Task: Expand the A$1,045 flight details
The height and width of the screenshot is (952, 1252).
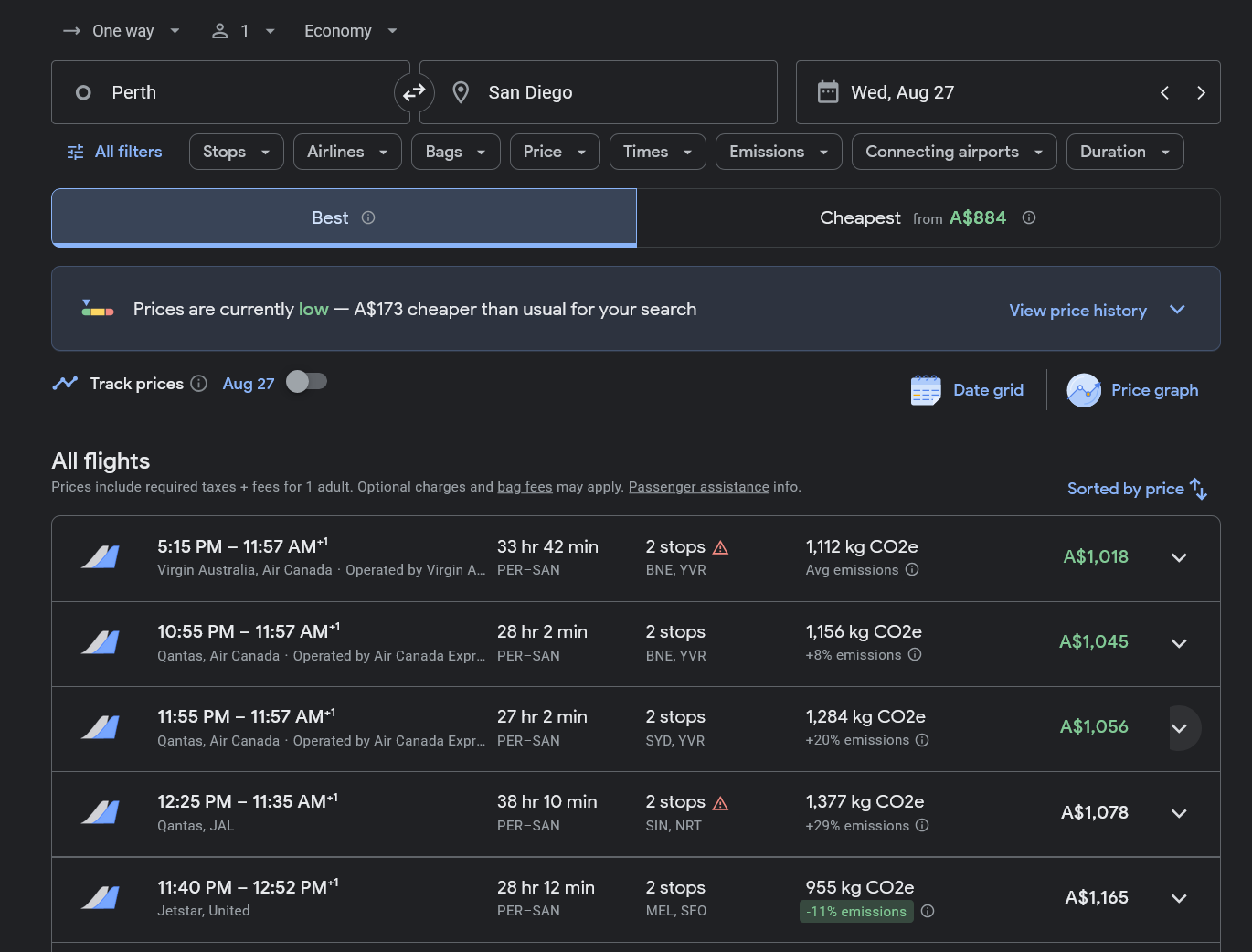Action: point(1179,643)
